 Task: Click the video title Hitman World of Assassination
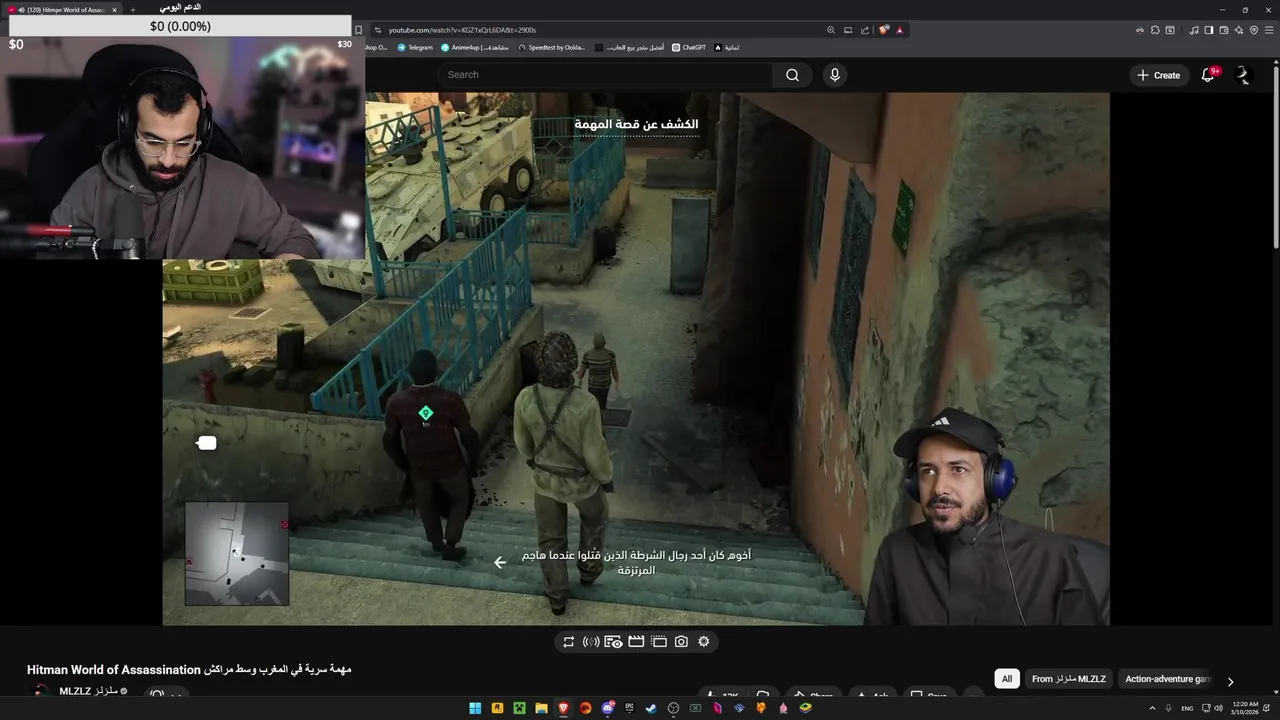coord(189,669)
